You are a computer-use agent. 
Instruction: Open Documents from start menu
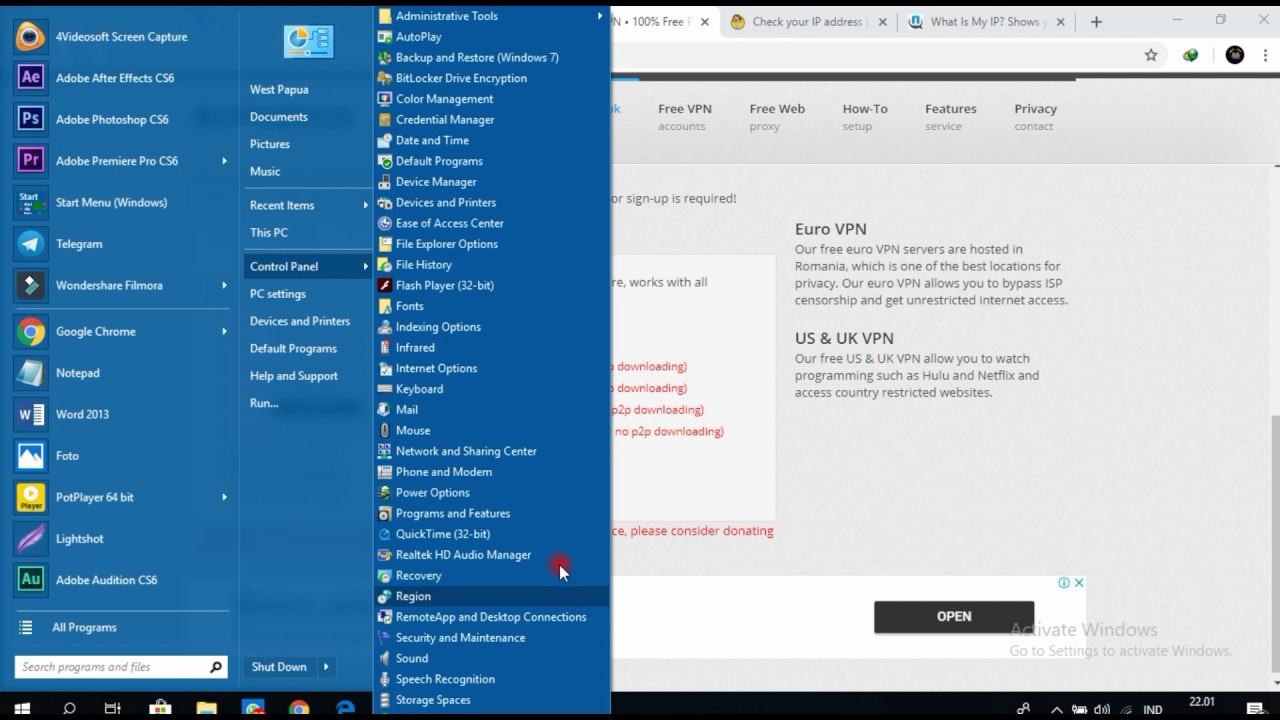pos(278,117)
